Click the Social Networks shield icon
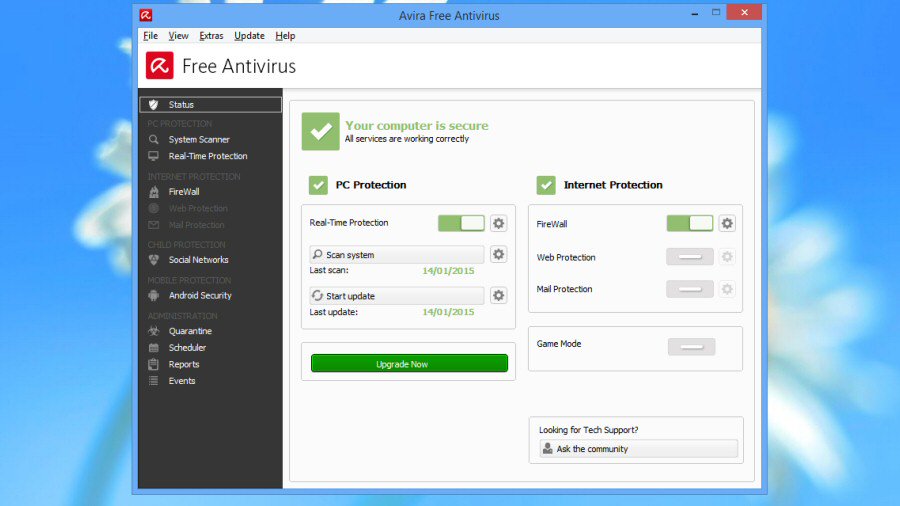The width and height of the screenshot is (900, 506). 153,259
